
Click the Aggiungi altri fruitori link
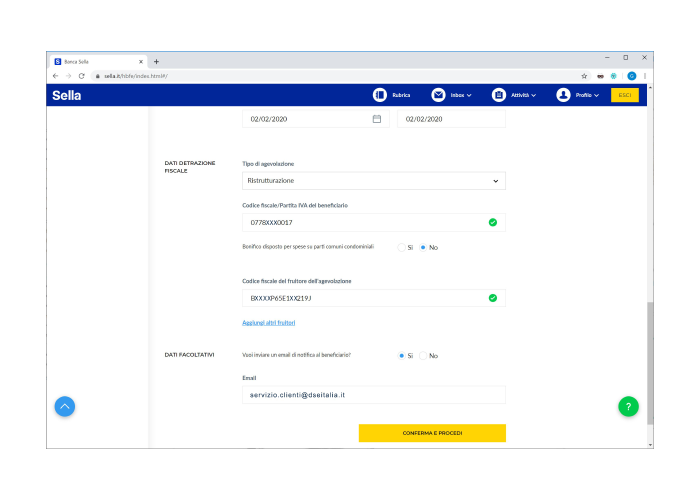268,322
